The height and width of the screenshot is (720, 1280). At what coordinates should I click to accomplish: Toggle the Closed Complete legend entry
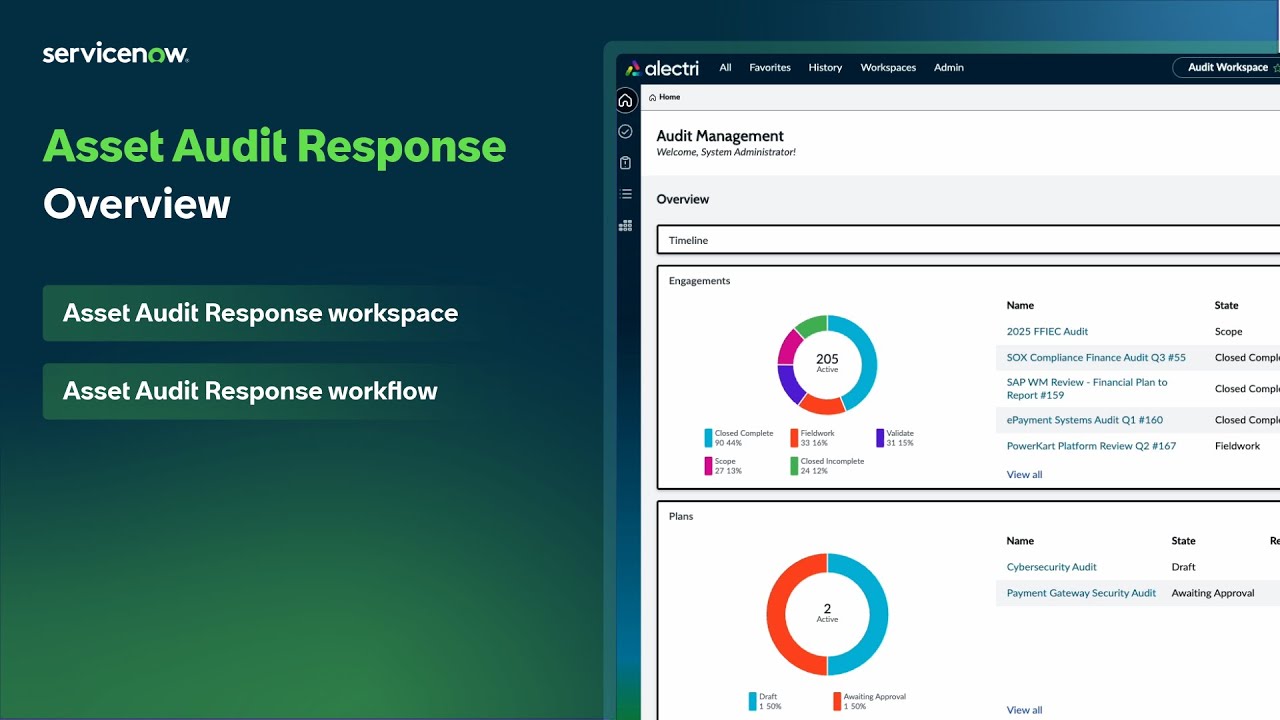point(739,436)
